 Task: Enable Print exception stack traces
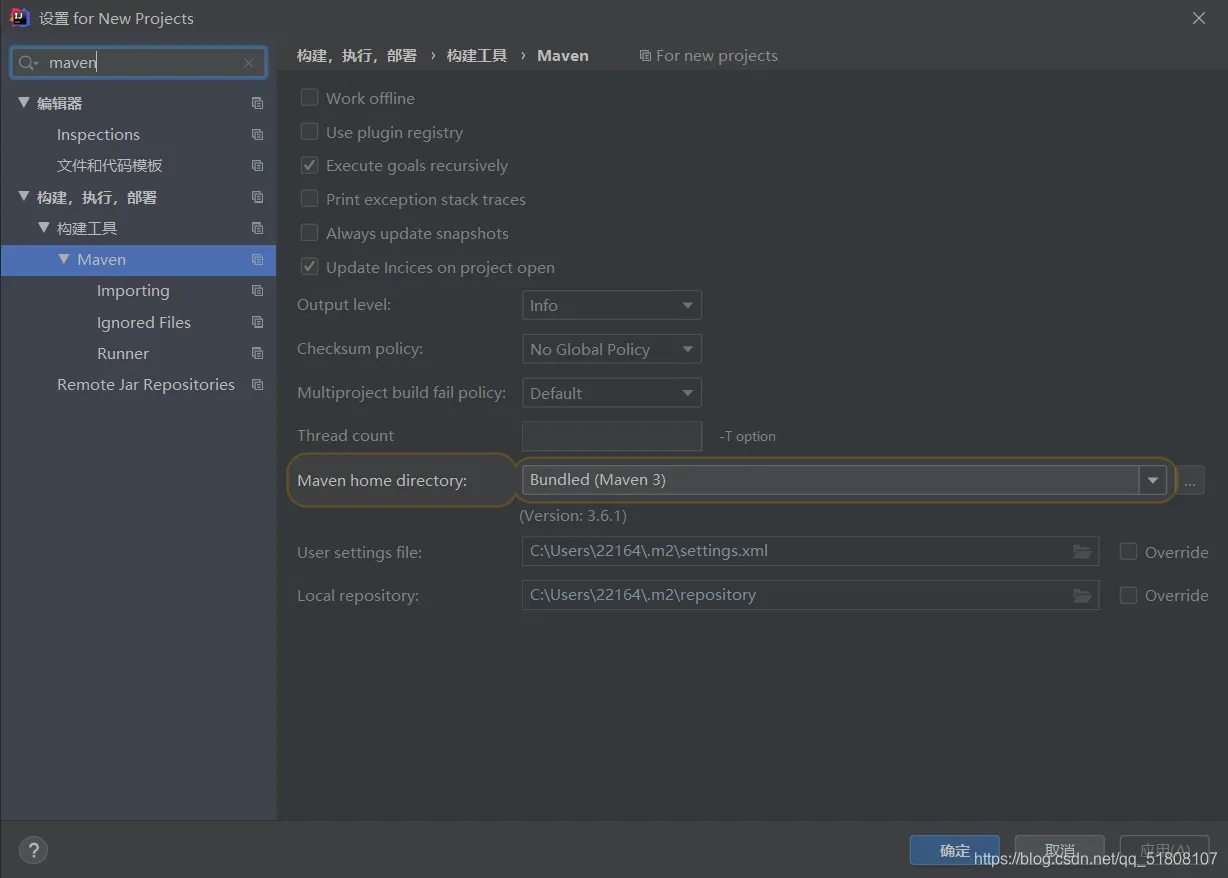pos(310,199)
